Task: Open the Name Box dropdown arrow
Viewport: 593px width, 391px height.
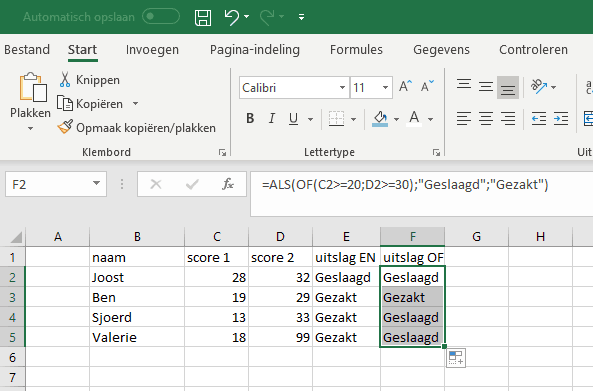Action: pos(96,184)
